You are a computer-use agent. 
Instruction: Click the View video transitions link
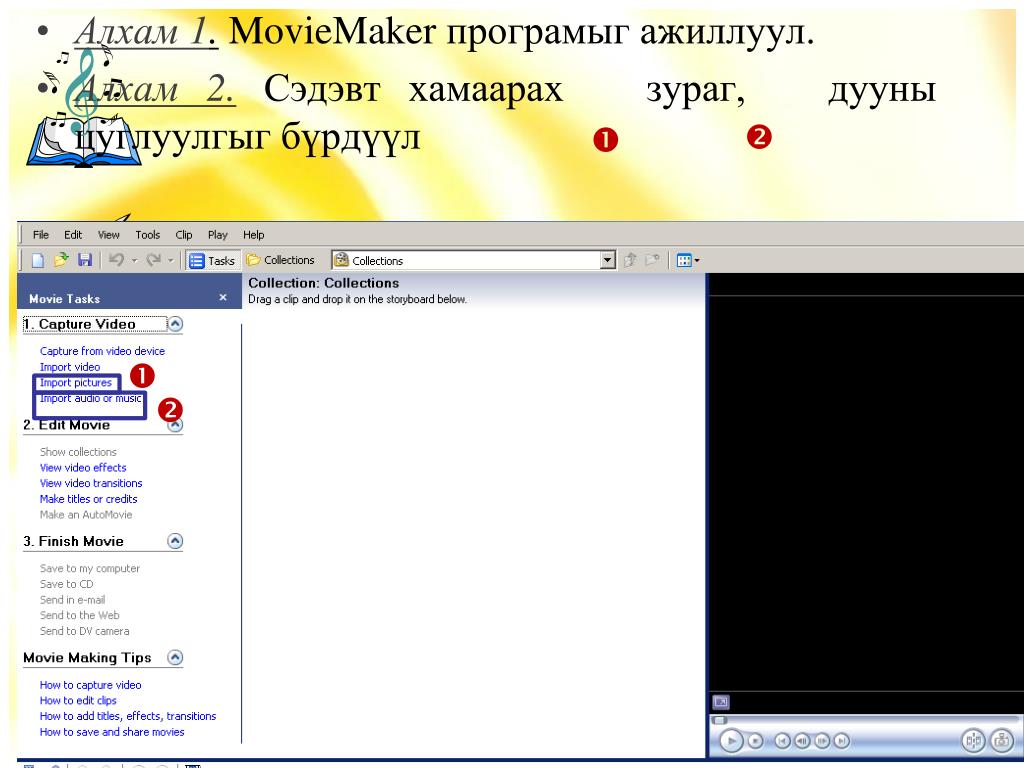91,483
